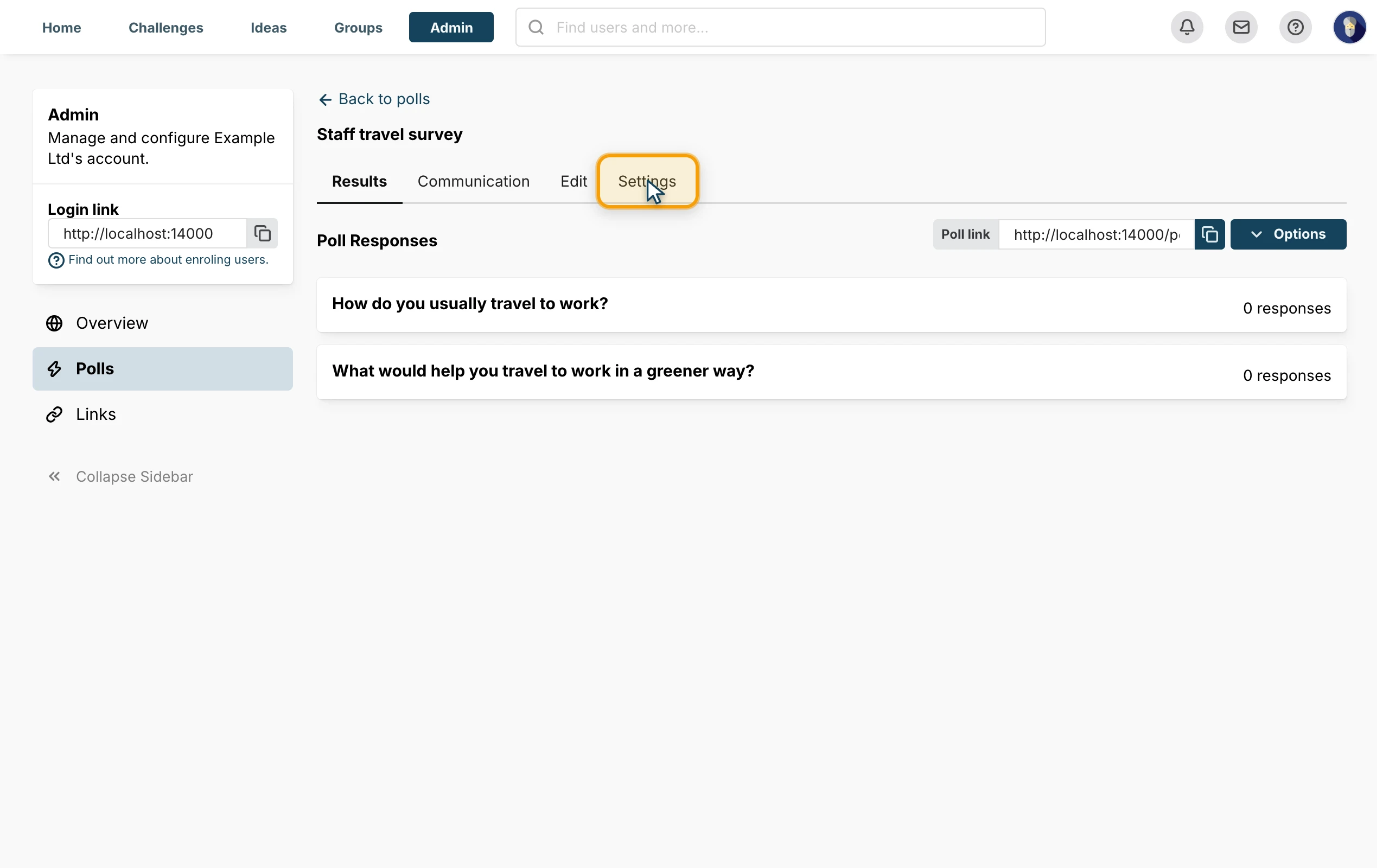The height and width of the screenshot is (868, 1389).
Task: Expand the 'travel to work in a greener way' question
Action: tap(831, 372)
